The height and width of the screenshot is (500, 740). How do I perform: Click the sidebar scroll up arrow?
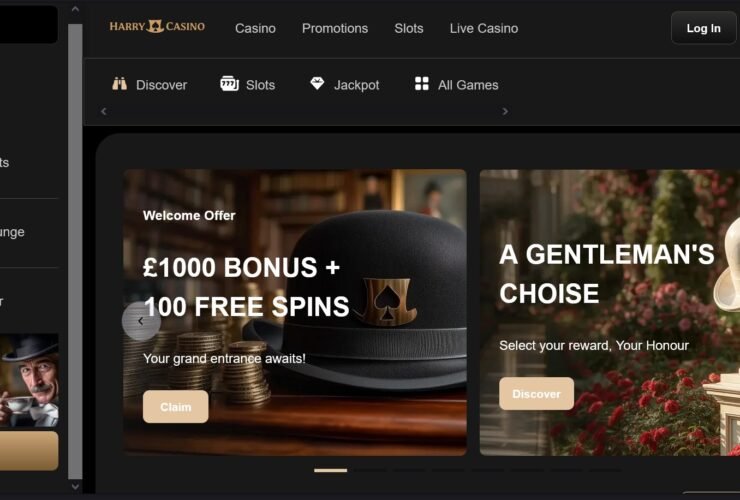pyautogui.click(x=75, y=9)
